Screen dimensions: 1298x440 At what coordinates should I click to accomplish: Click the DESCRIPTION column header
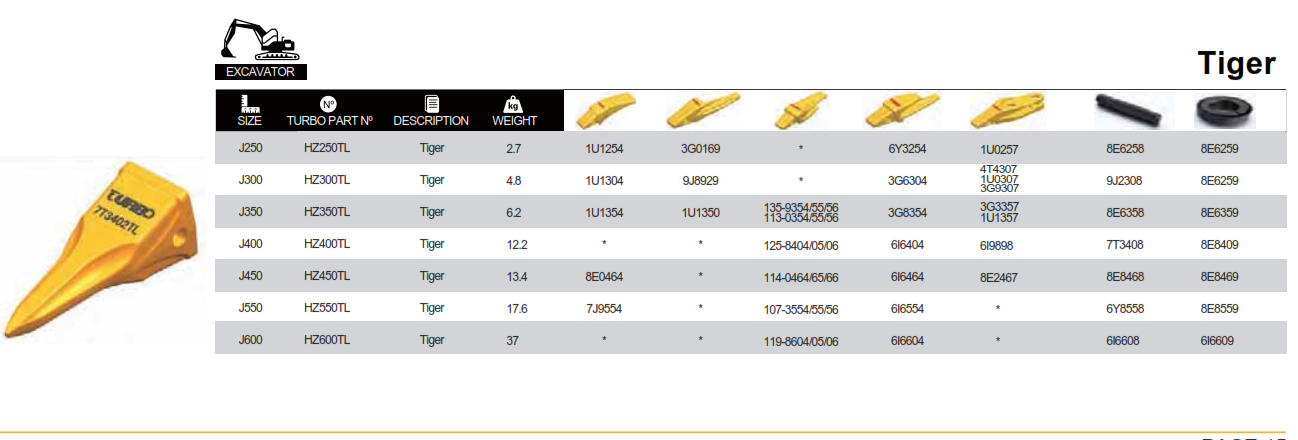tap(431, 120)
